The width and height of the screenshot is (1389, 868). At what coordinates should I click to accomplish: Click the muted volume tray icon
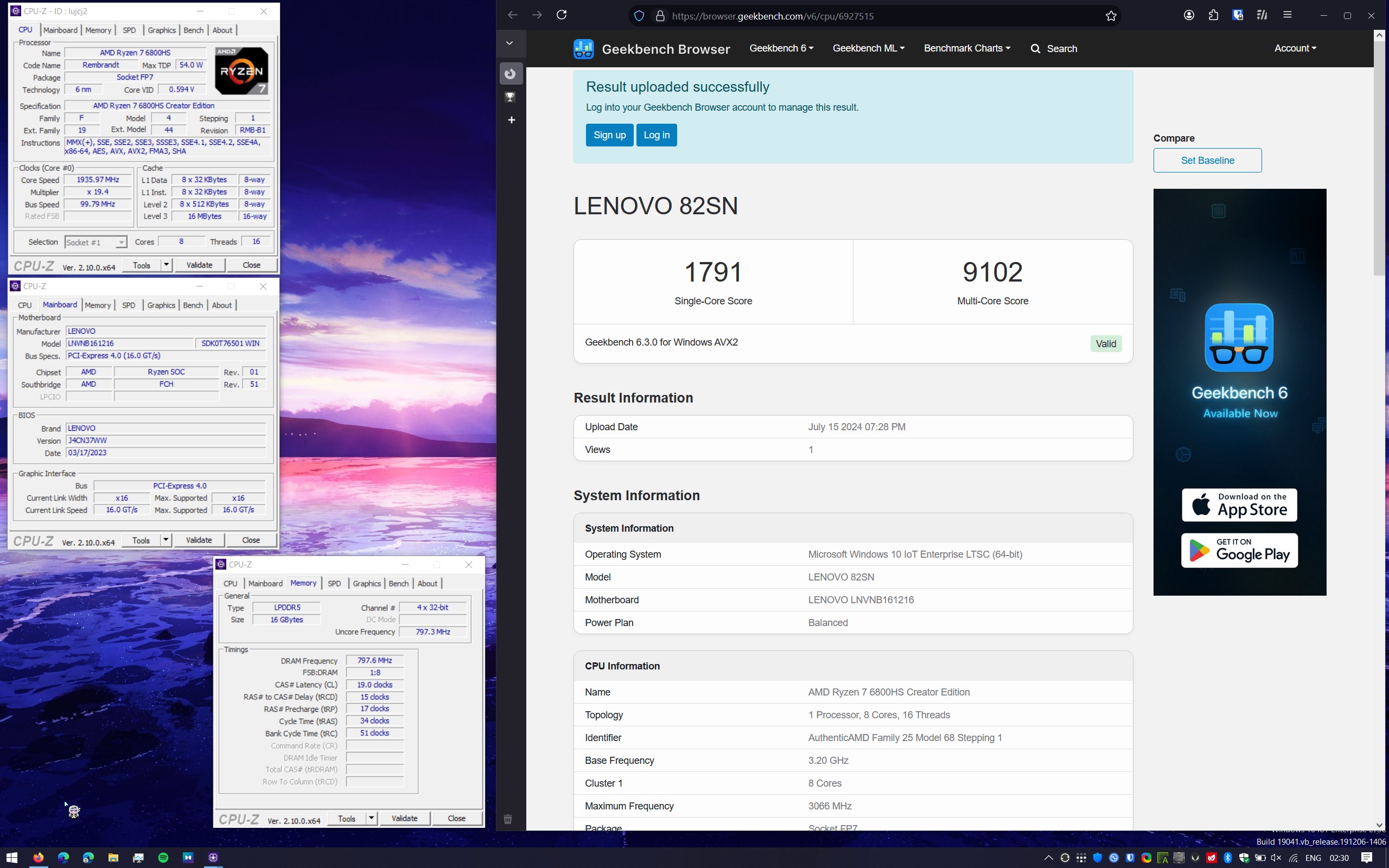click(1276, 858)
